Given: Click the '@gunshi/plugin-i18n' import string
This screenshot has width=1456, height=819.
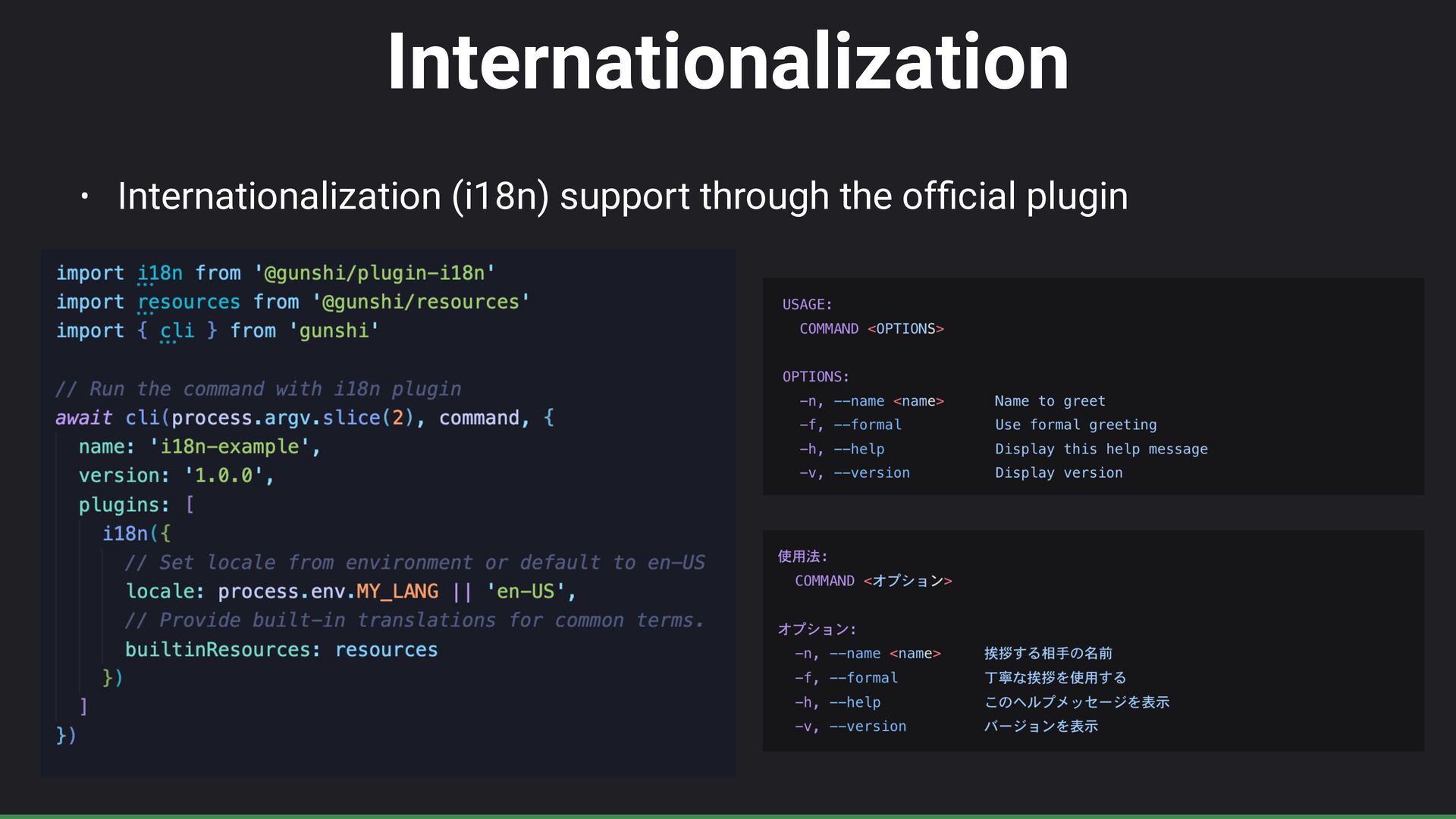Looking at the screenshot, I should [375, 273].
